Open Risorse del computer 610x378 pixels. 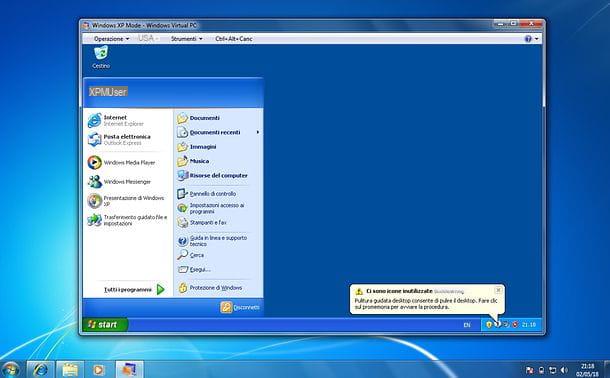pyautogui.click(x=212, y=175)
